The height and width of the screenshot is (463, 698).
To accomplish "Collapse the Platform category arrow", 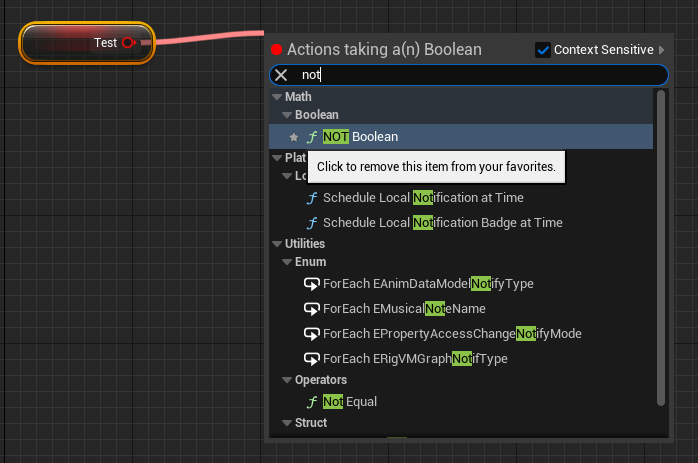I will pyautogui.click(x=277, y=158).
